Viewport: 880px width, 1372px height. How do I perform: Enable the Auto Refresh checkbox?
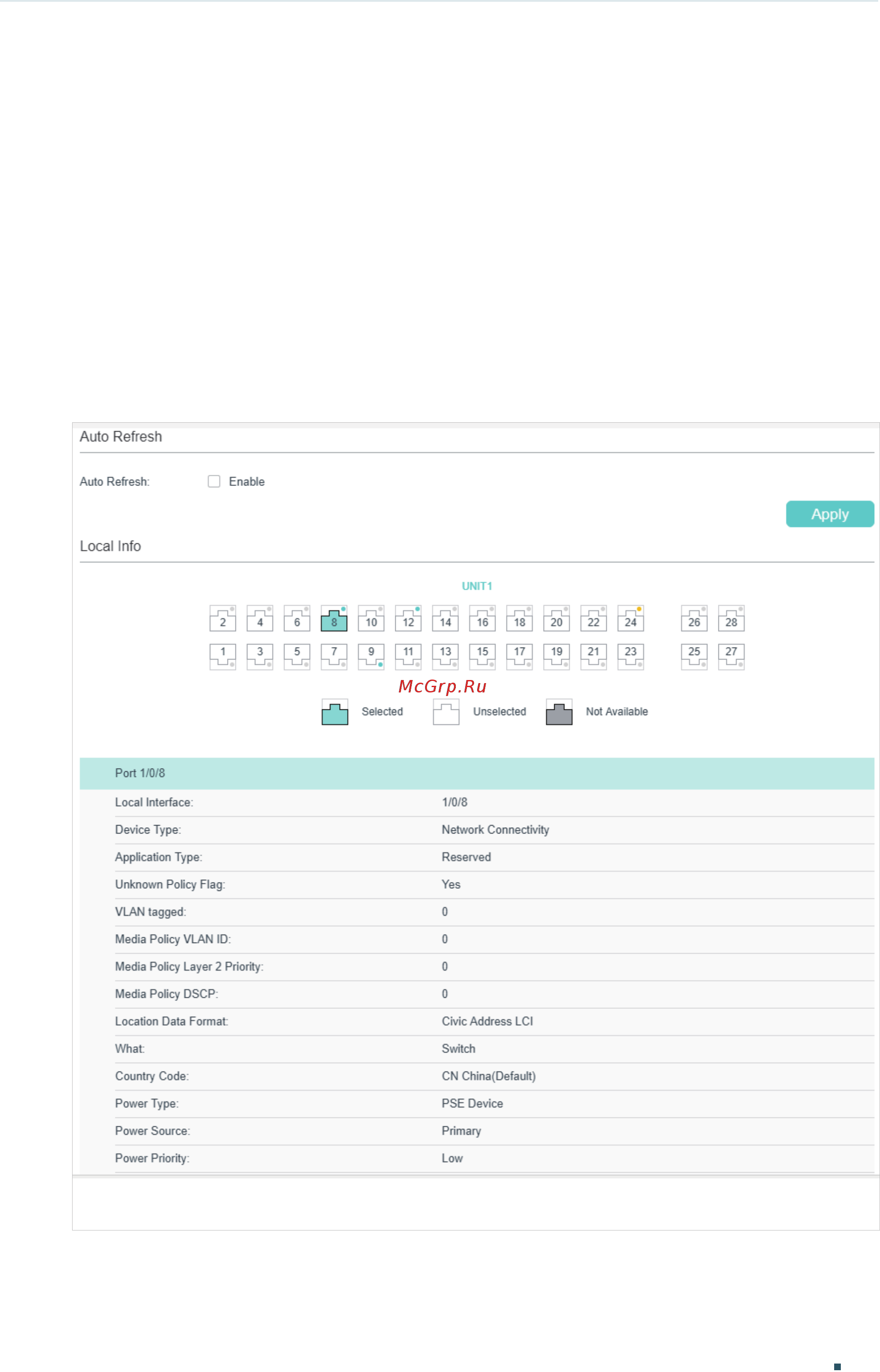point(214,482)
